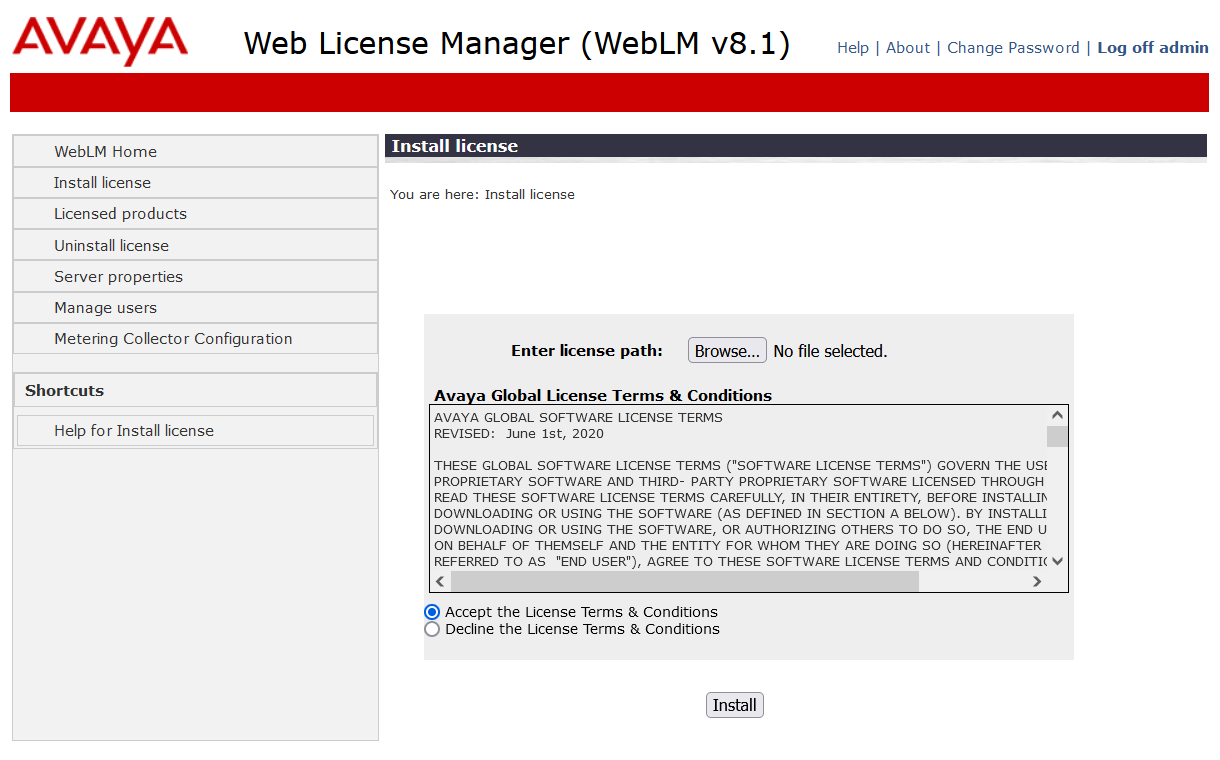This screenshot has width=1220, height=760.
Task: Accept the License Terms & Conditions
Action: [x=432, y=612]
